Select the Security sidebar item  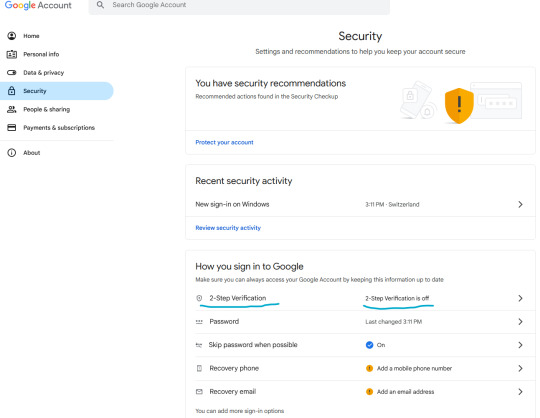[57, 91]
